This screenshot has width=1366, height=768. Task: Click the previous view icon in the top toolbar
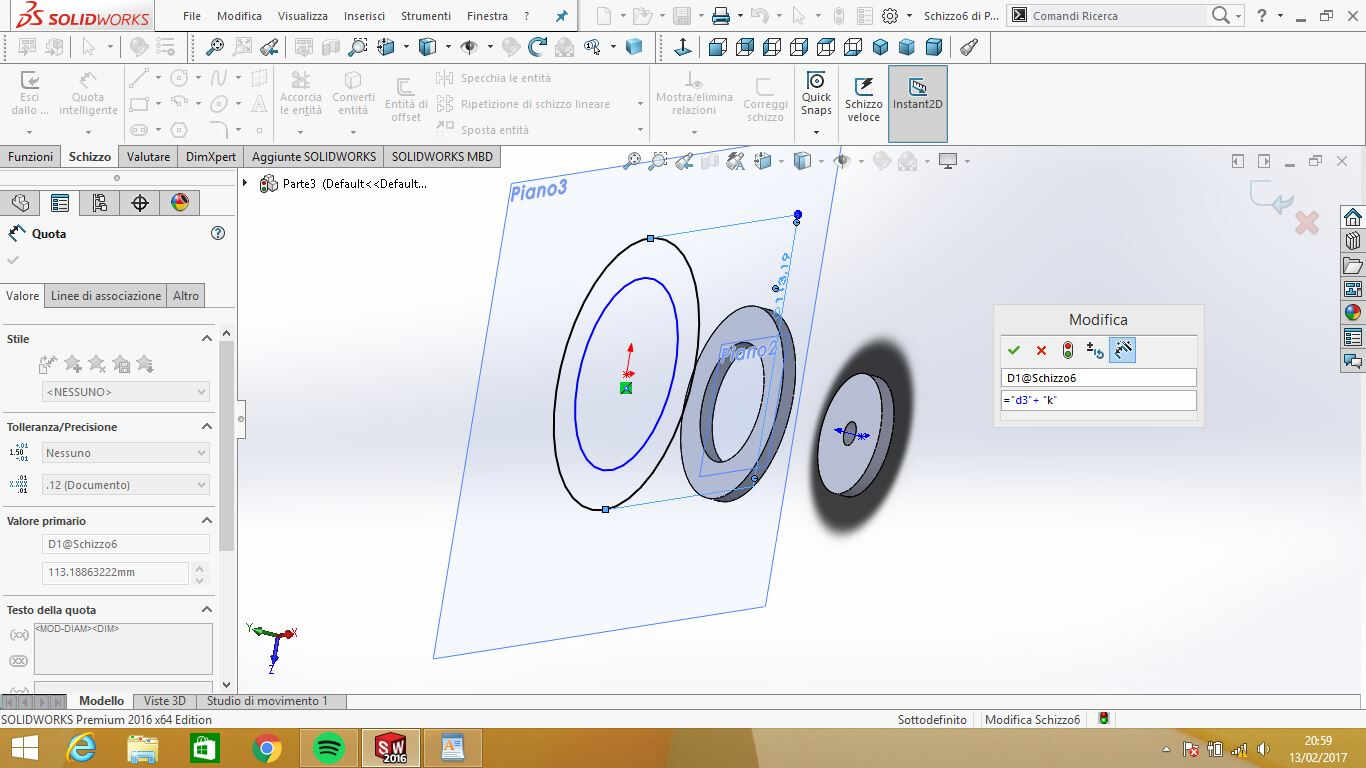coord(269,47)
